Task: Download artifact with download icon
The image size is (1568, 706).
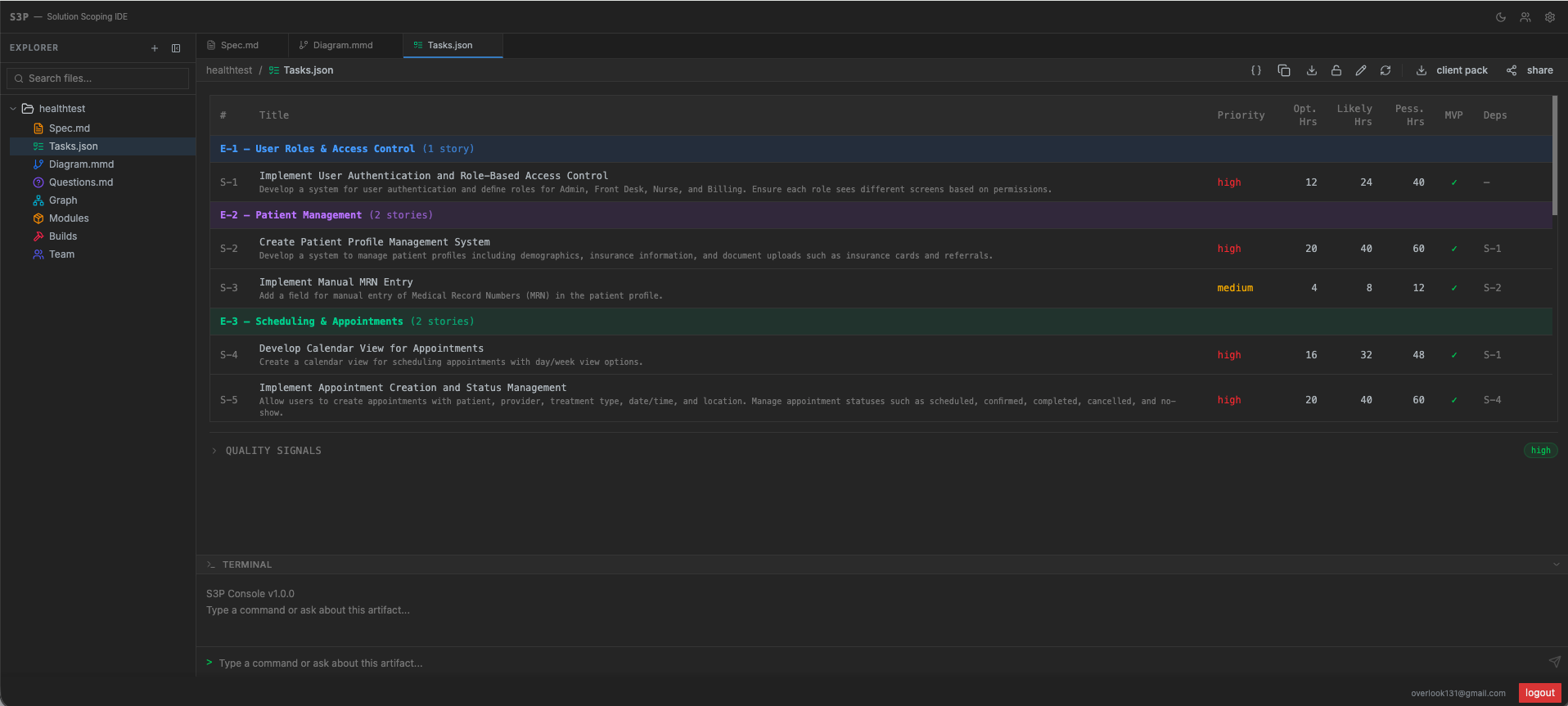Action: (x=1312, y=70)
